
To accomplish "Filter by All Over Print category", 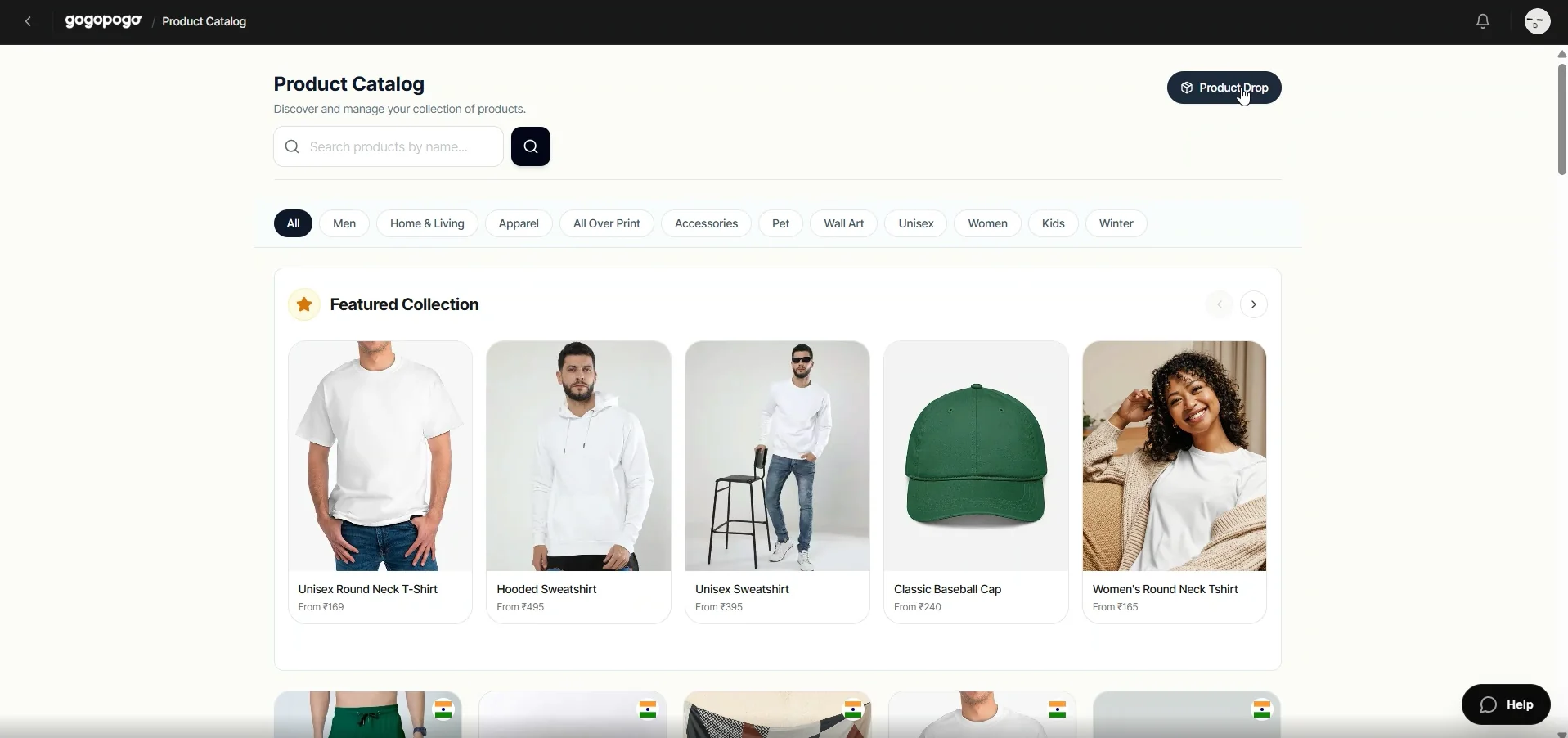I will pos(607,224).
